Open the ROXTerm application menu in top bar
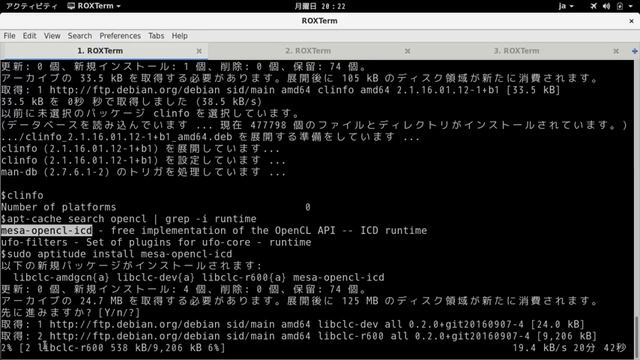The image size is (640, 360). 94,6
